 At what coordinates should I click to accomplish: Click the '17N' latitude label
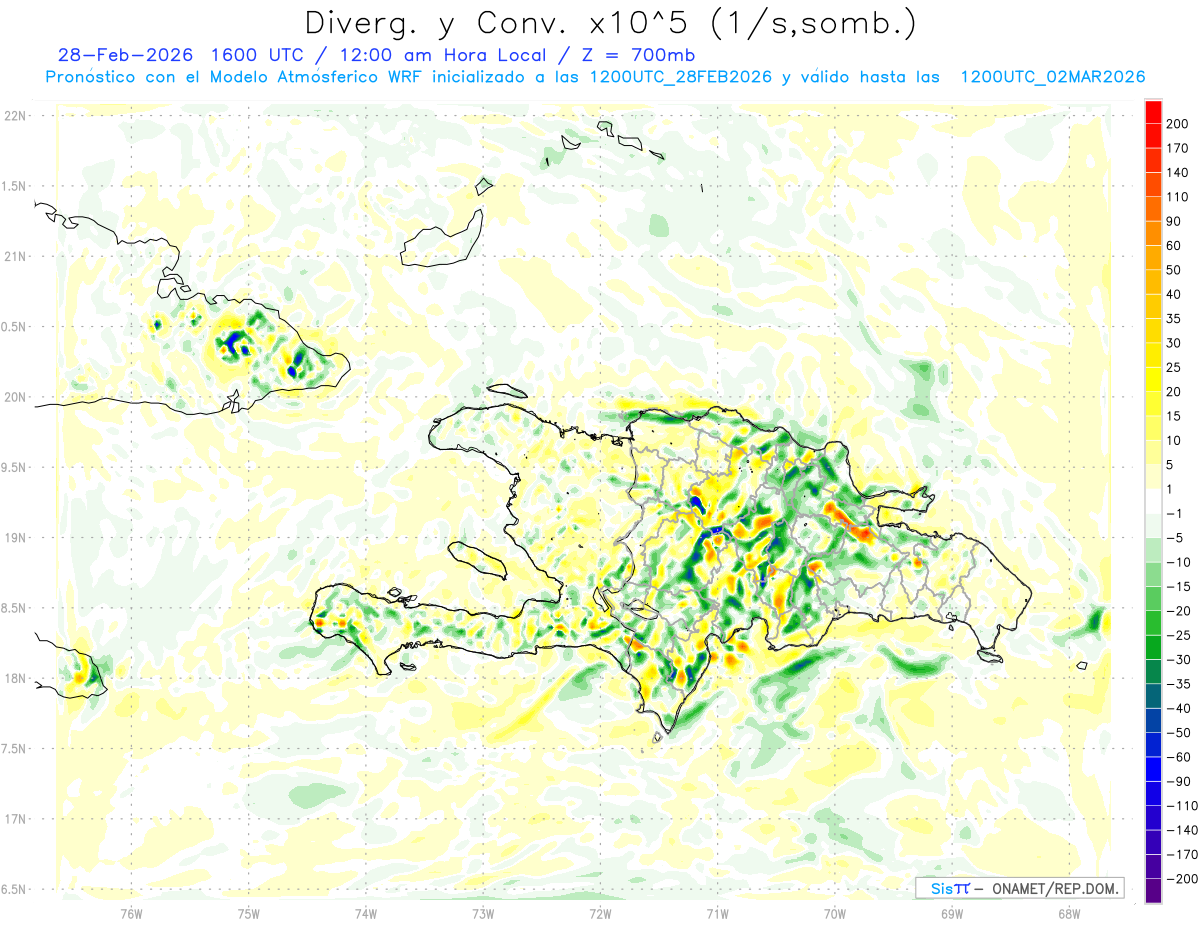click(15, 819)
